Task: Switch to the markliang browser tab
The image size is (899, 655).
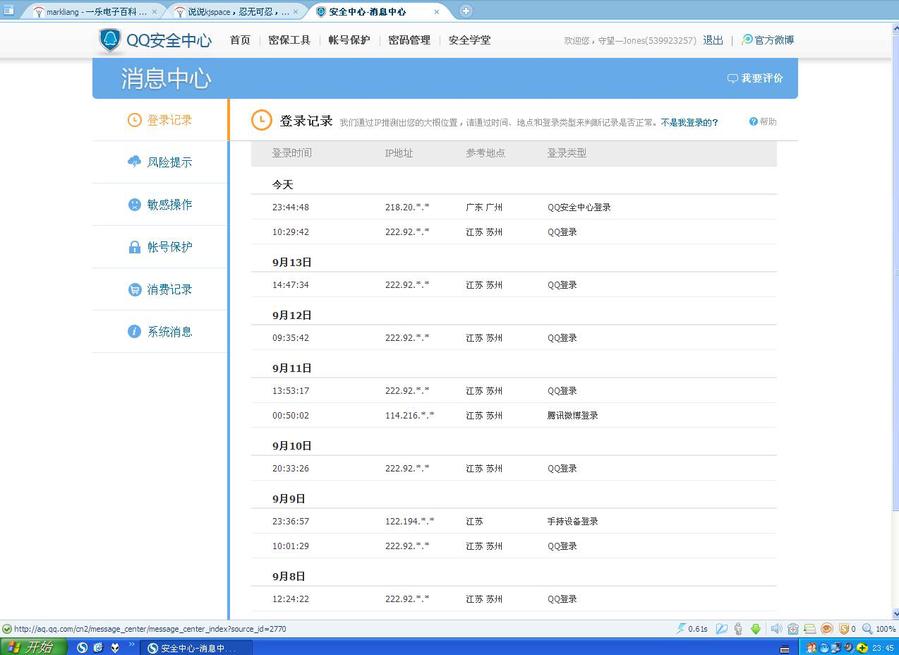Action: [95, 11]
